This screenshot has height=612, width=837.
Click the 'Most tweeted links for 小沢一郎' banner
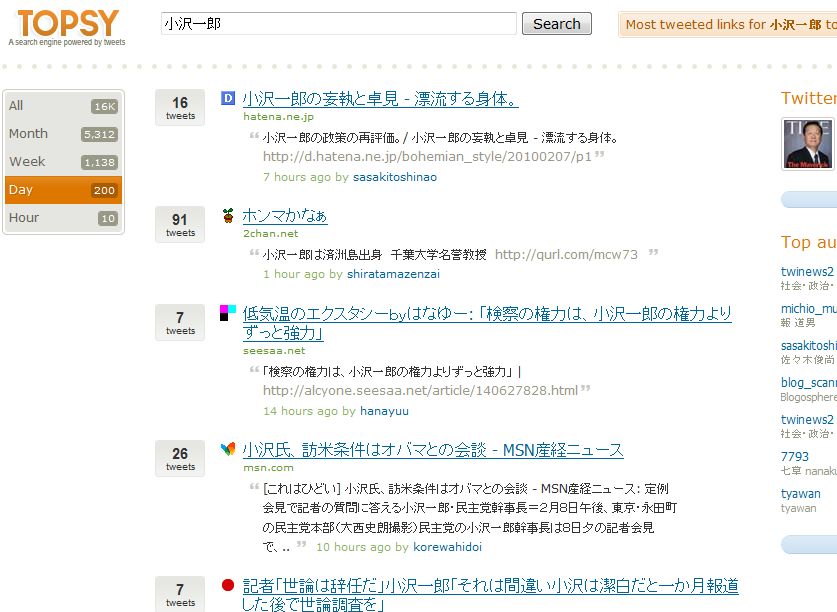coord(728,25)
